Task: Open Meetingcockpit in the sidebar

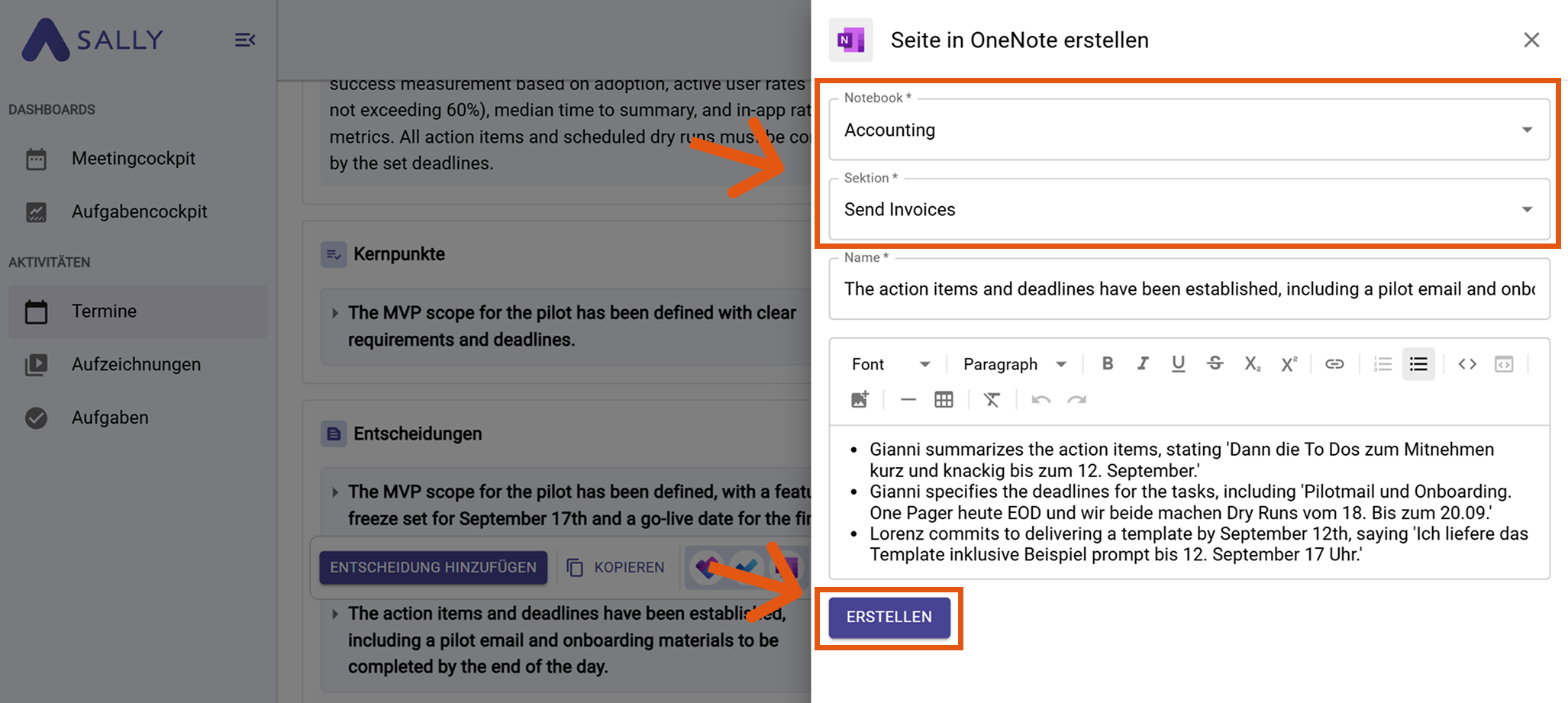Action: pos(133,159)
